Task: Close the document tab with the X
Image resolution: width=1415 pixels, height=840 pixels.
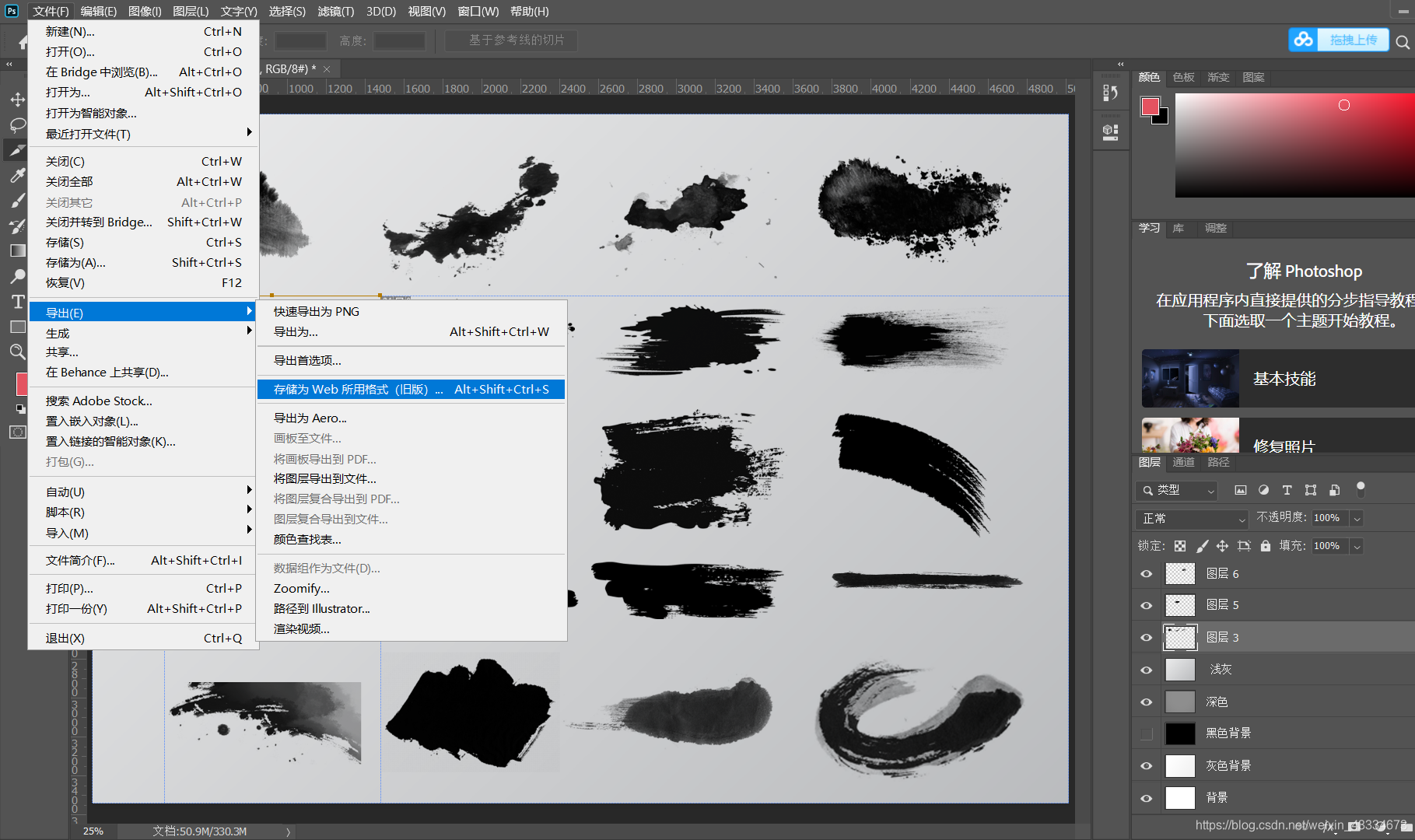Action: point(327,69)
